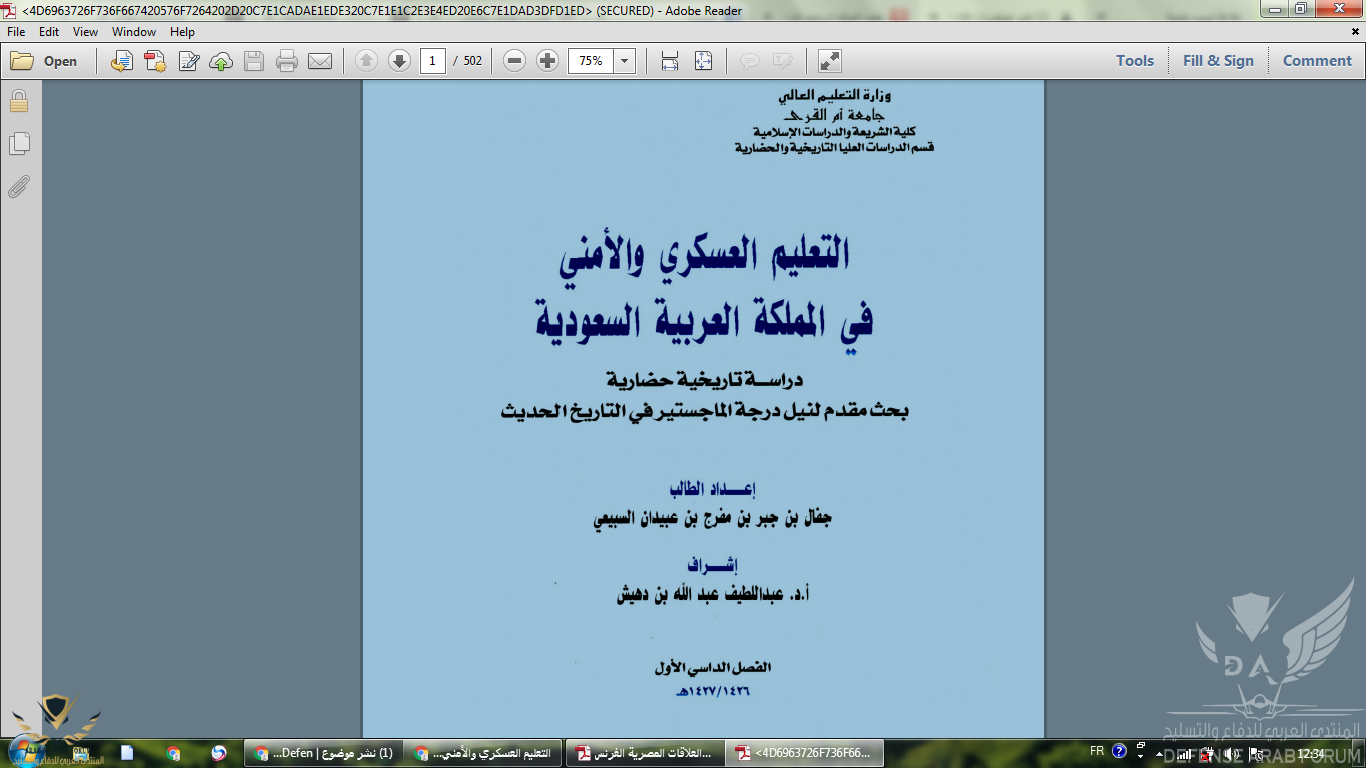
Task: Click the fit width scrolling icon
Action: click(x=670, y=61)
